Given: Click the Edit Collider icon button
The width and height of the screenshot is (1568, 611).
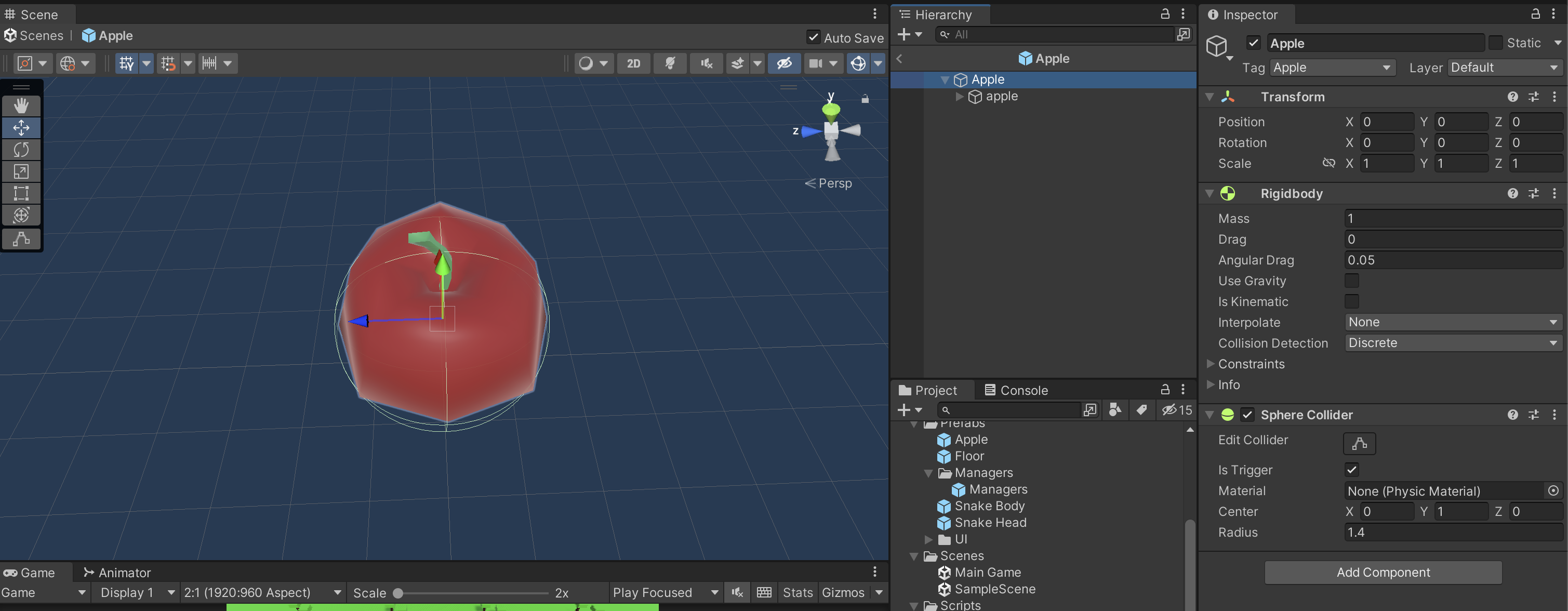Looking at the screenshot, I should point(1359,443).
